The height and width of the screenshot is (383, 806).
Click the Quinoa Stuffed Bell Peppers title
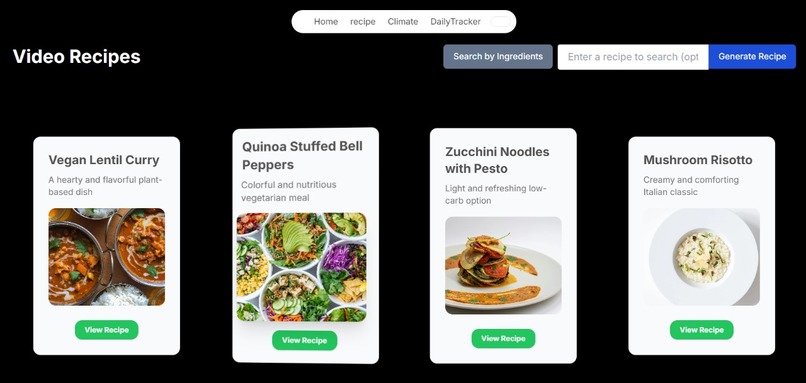point(302,155)
